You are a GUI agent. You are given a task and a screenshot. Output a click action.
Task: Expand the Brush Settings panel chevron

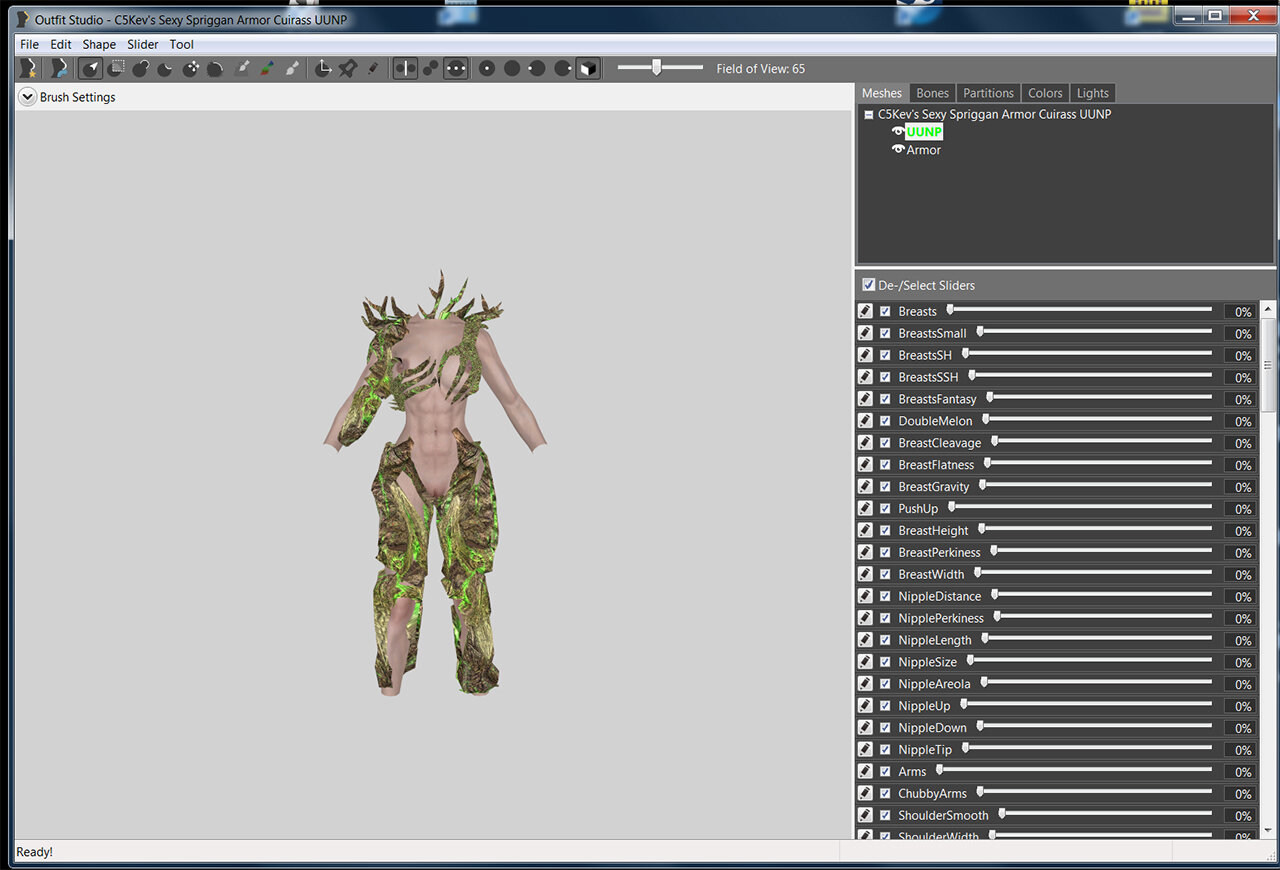[x=27, y=97]
